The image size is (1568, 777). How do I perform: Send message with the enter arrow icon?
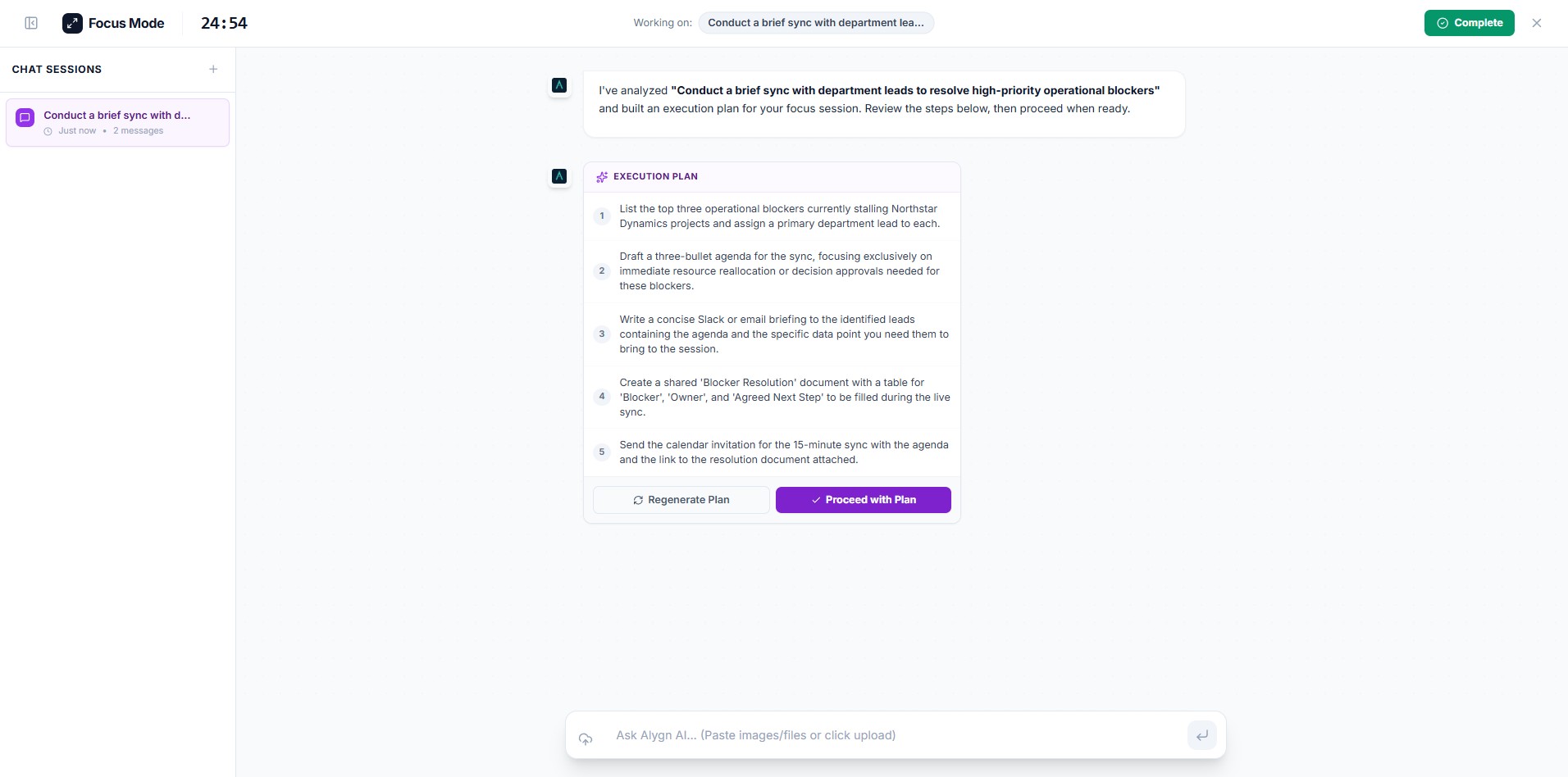(1202, 735)
